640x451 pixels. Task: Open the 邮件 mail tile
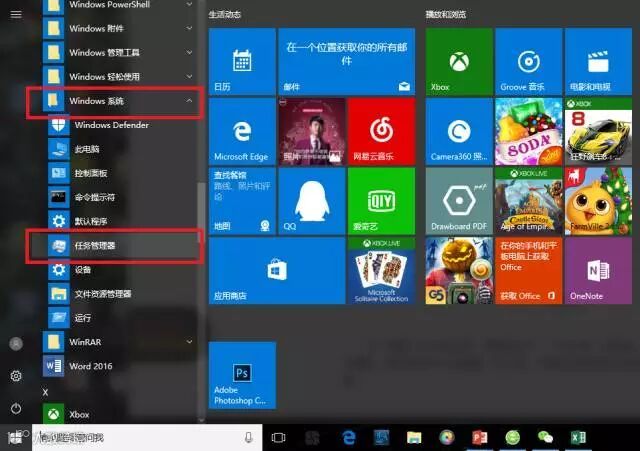(x=347, y=62)
